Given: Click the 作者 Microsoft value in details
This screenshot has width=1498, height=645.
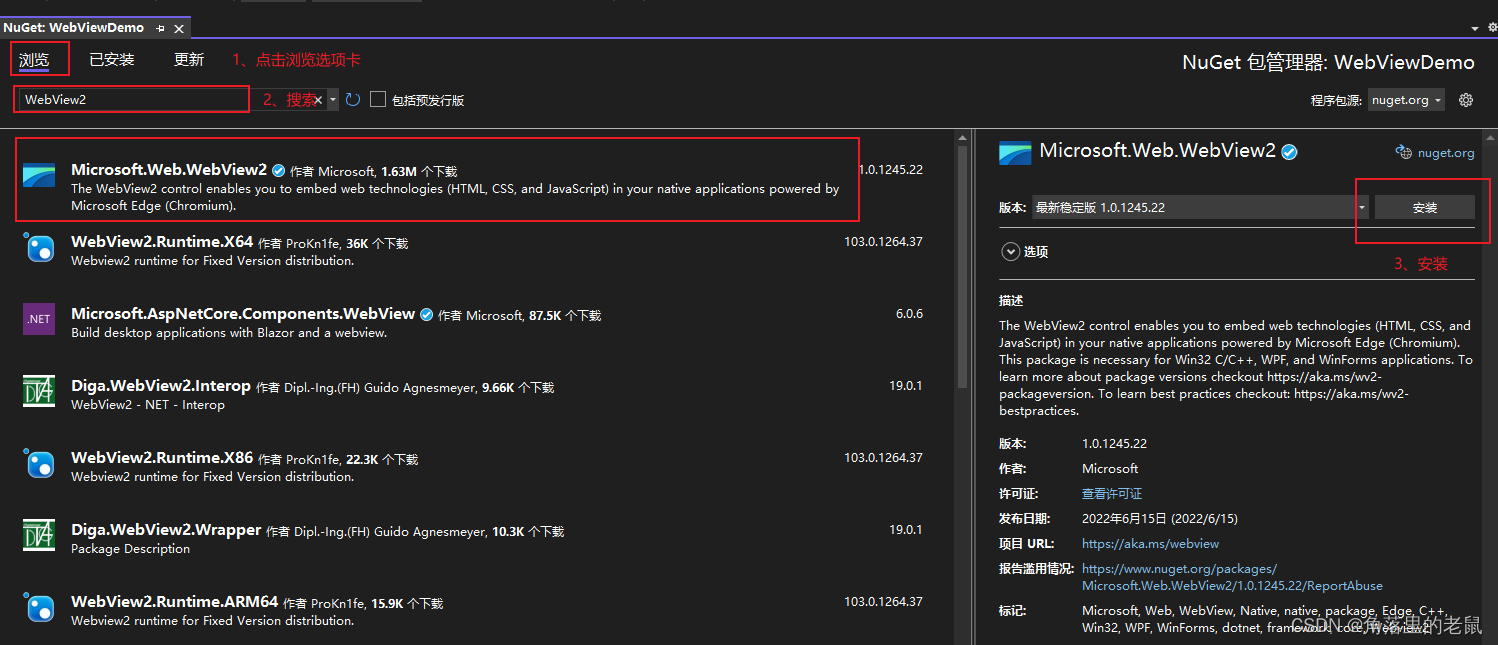Looking at the screenshot, I should click(x=1110, y=469).
